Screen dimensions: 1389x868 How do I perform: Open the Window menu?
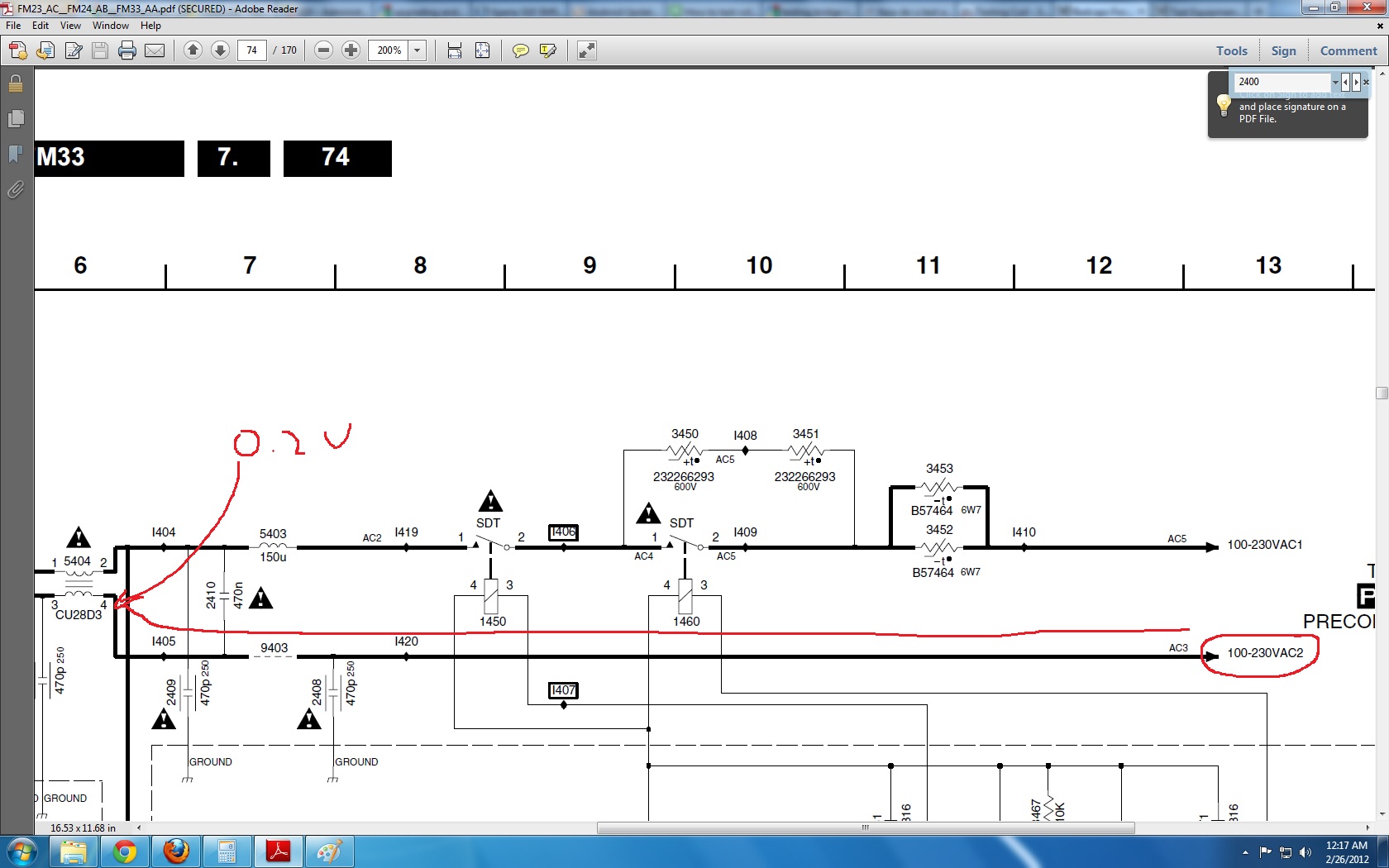111,26
